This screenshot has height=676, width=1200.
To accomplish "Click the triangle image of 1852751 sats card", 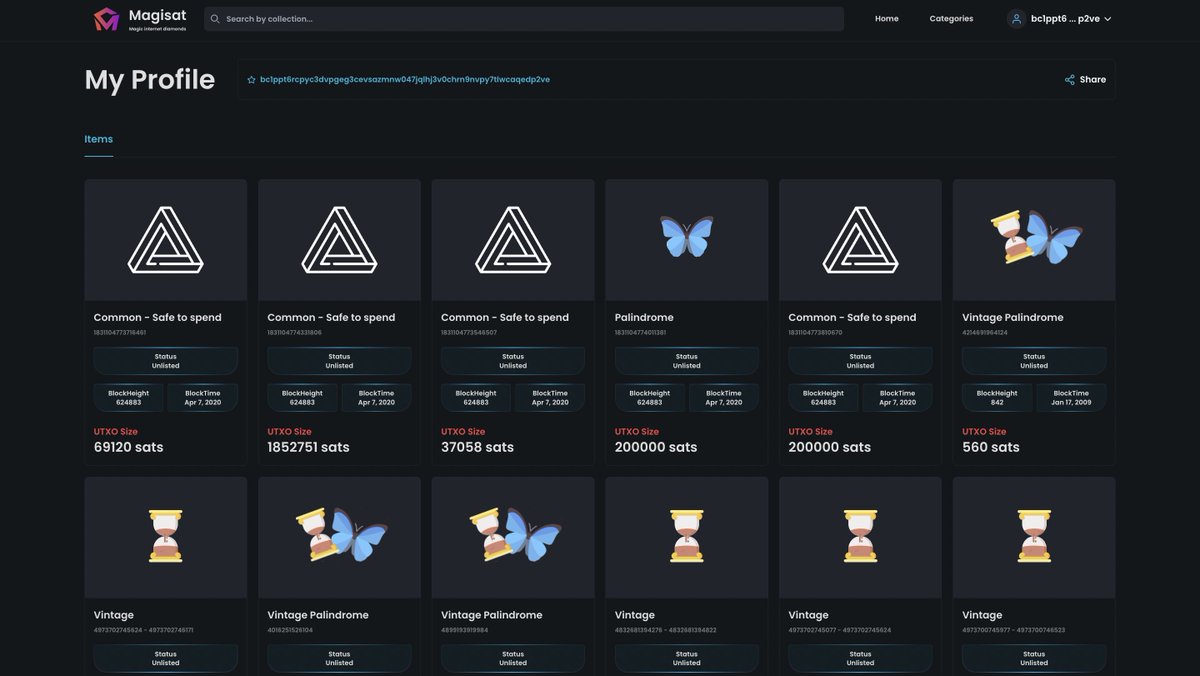I will tap(339, 240).
